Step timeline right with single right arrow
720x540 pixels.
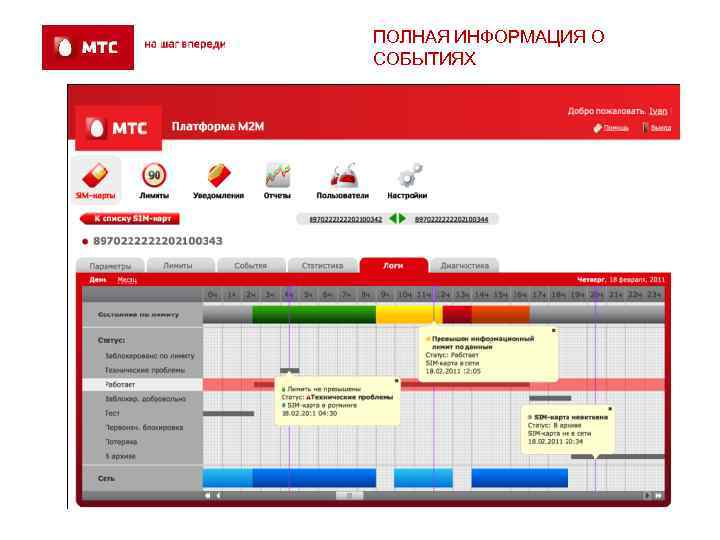(647, 495)
